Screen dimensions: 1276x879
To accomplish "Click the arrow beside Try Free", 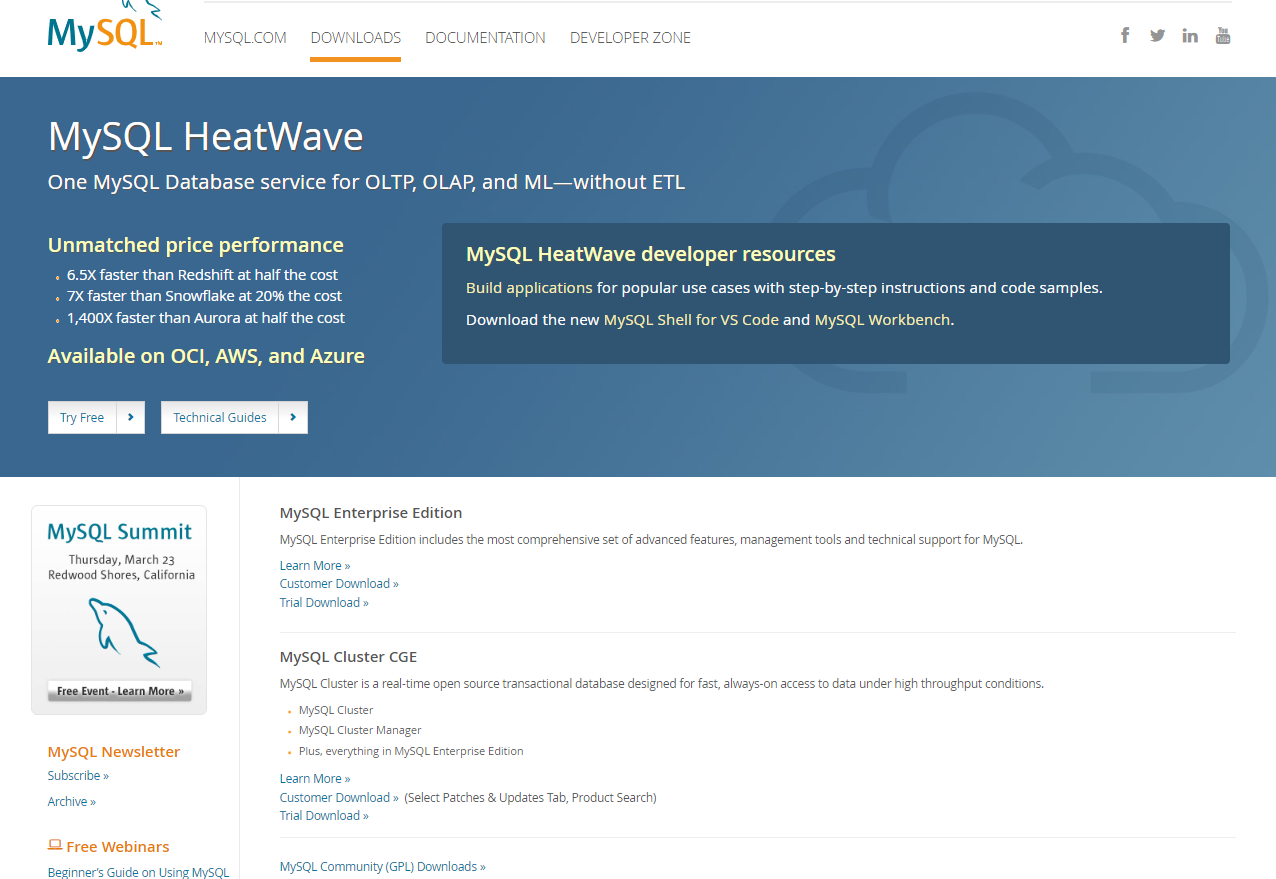I will [131, 417].
